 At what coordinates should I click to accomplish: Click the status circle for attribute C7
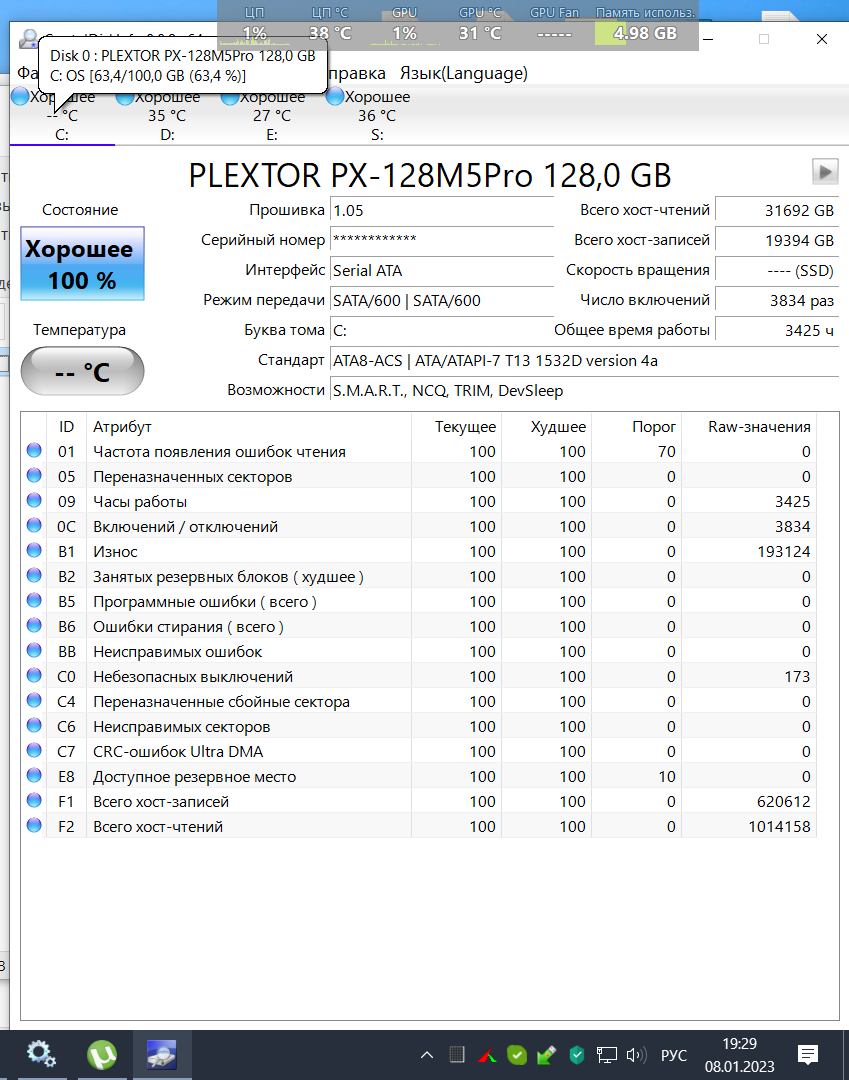tap(34, 750)
